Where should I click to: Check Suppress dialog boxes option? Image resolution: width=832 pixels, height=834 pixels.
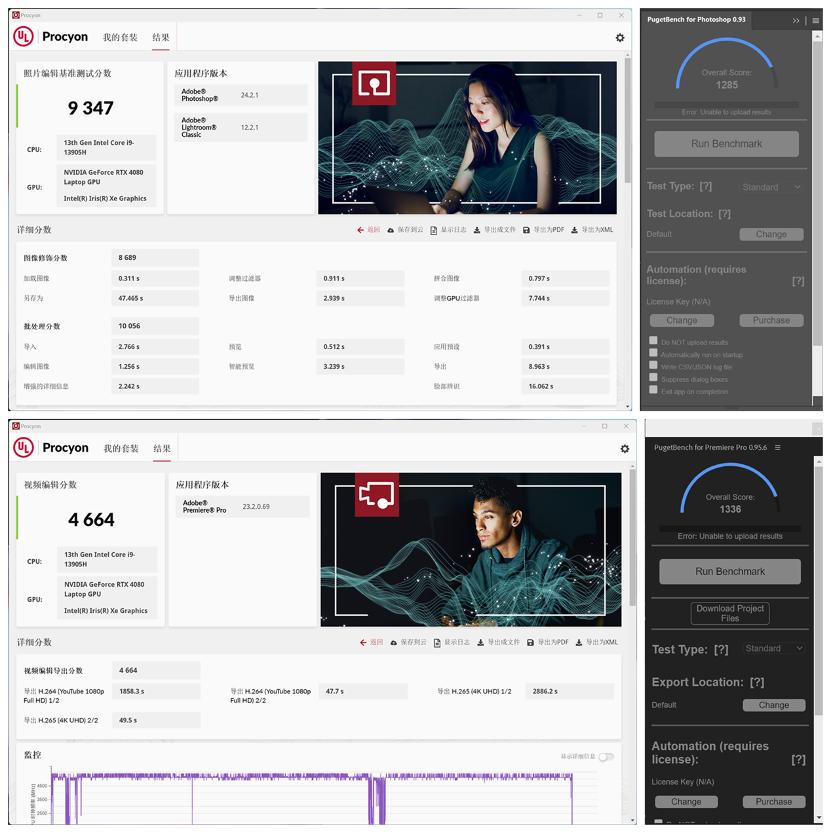tap(653, 379)
